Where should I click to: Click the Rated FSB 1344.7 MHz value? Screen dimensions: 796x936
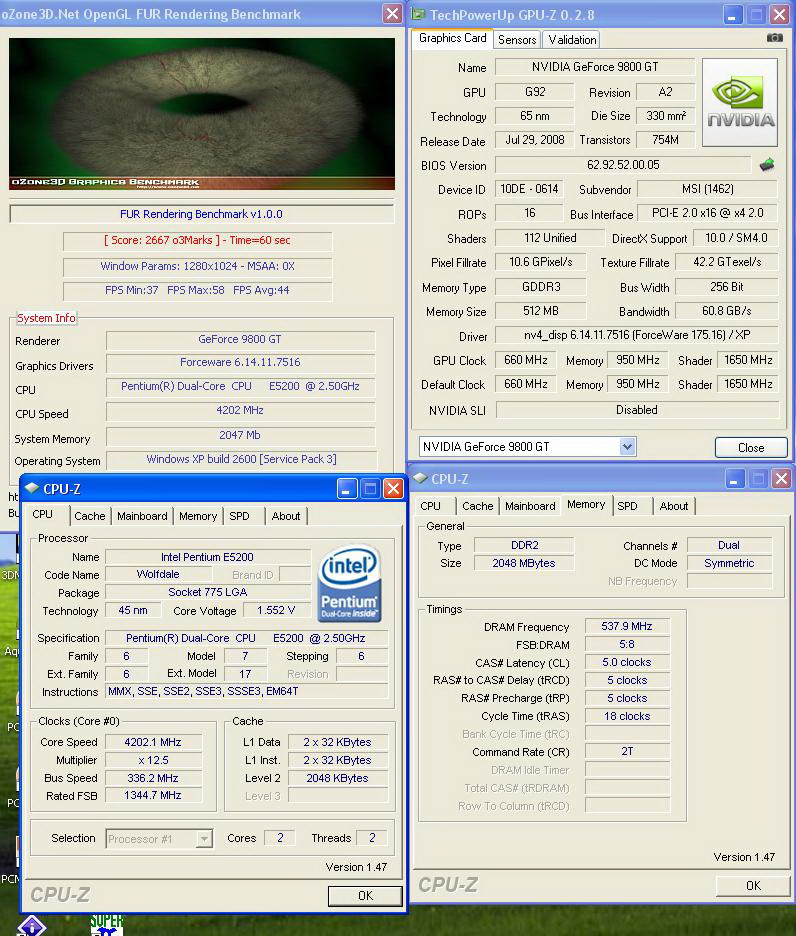(153, 795)
